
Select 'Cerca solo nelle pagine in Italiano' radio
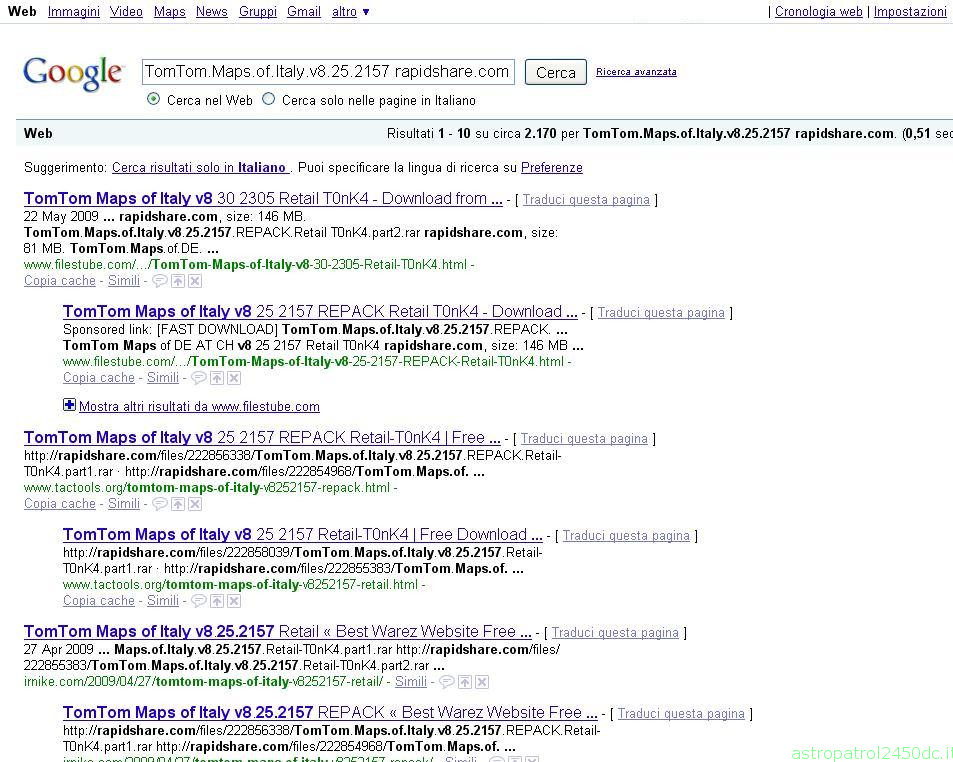(268, 99)
